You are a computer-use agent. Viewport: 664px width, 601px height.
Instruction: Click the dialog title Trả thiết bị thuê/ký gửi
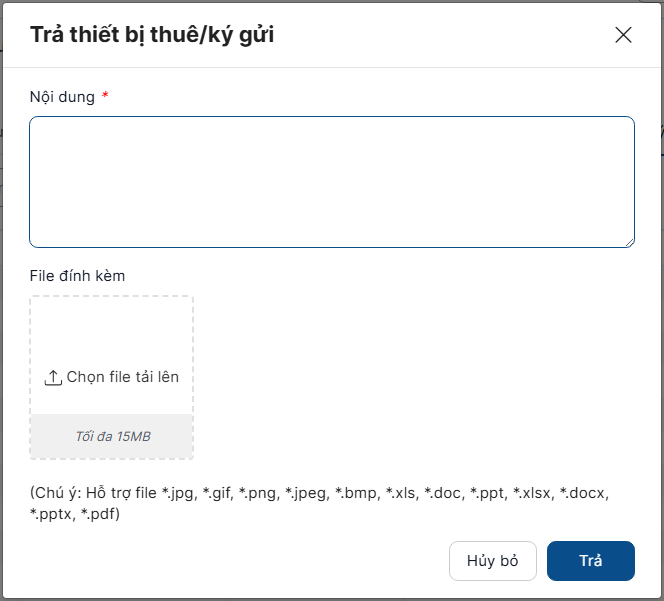[152, 35]
